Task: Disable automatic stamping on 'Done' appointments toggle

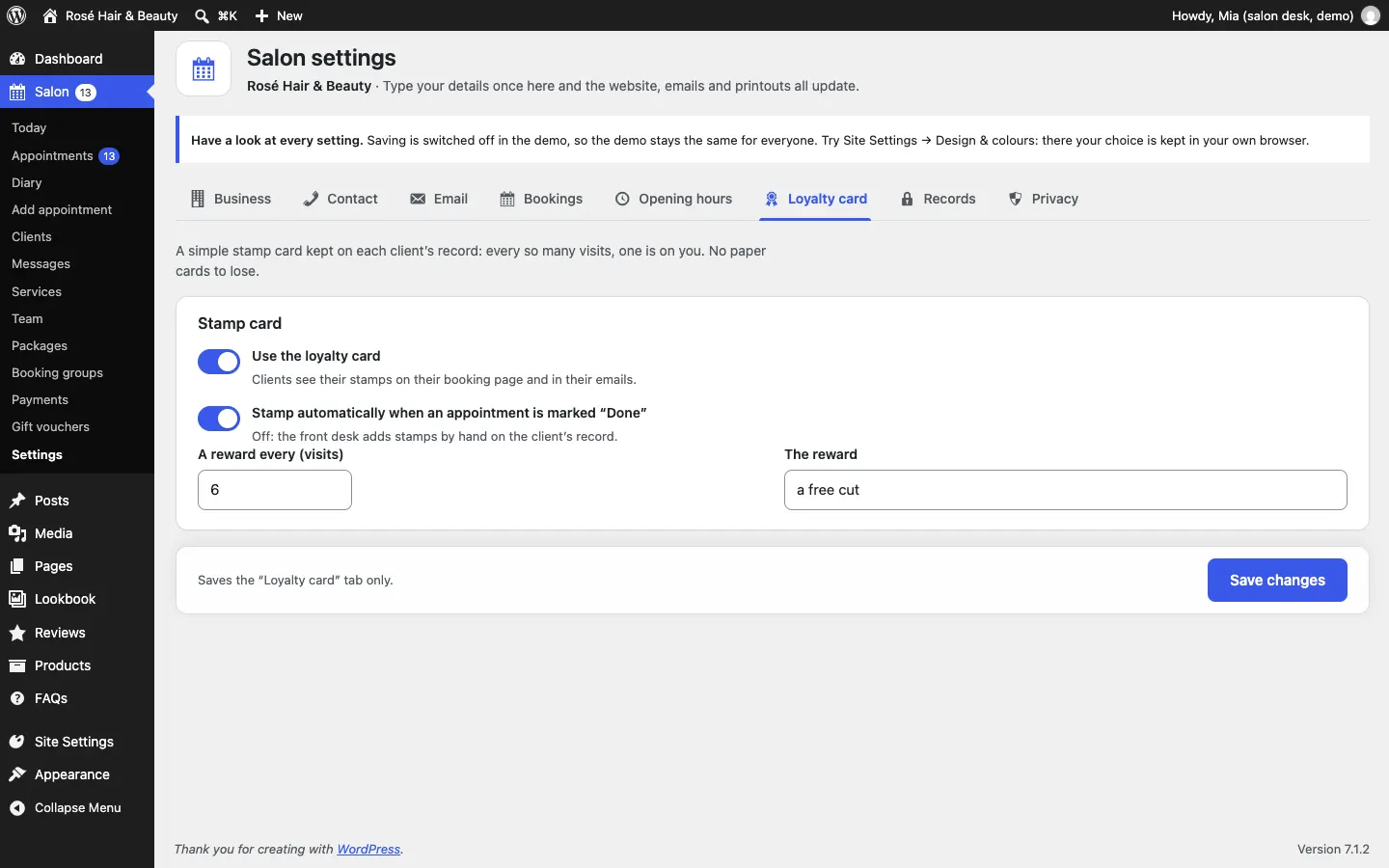Action: click(219, 419)
